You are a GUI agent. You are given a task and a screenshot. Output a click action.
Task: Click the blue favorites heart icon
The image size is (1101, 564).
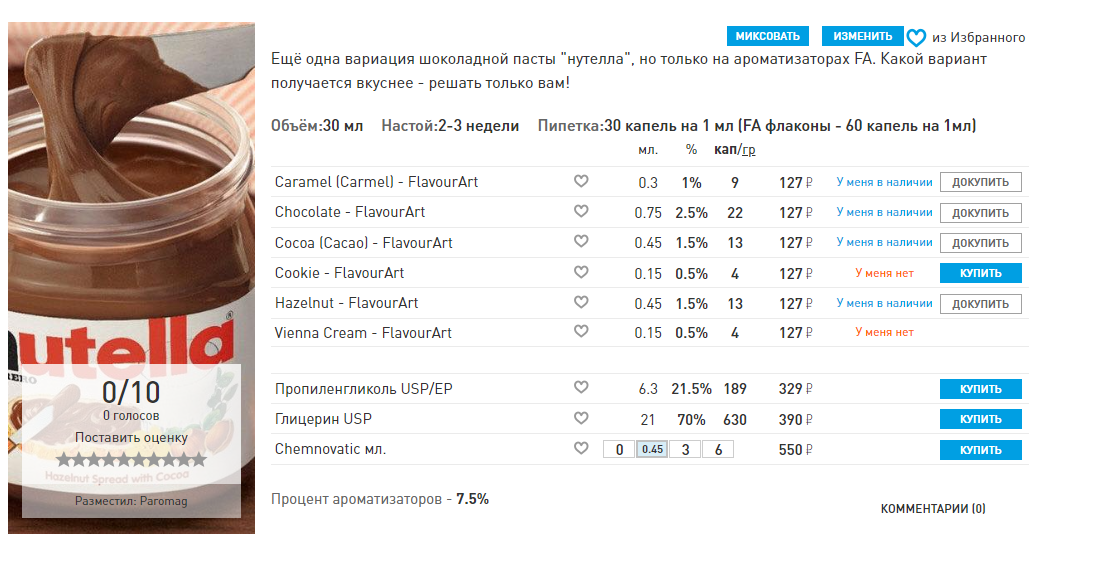point(916,38)
